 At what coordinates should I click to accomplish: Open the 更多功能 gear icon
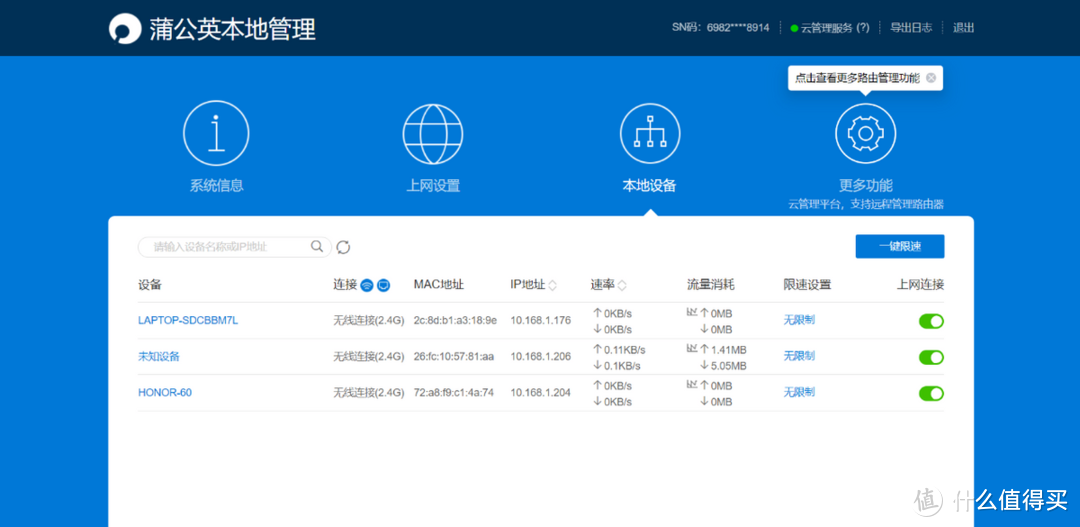coord(866,134)
